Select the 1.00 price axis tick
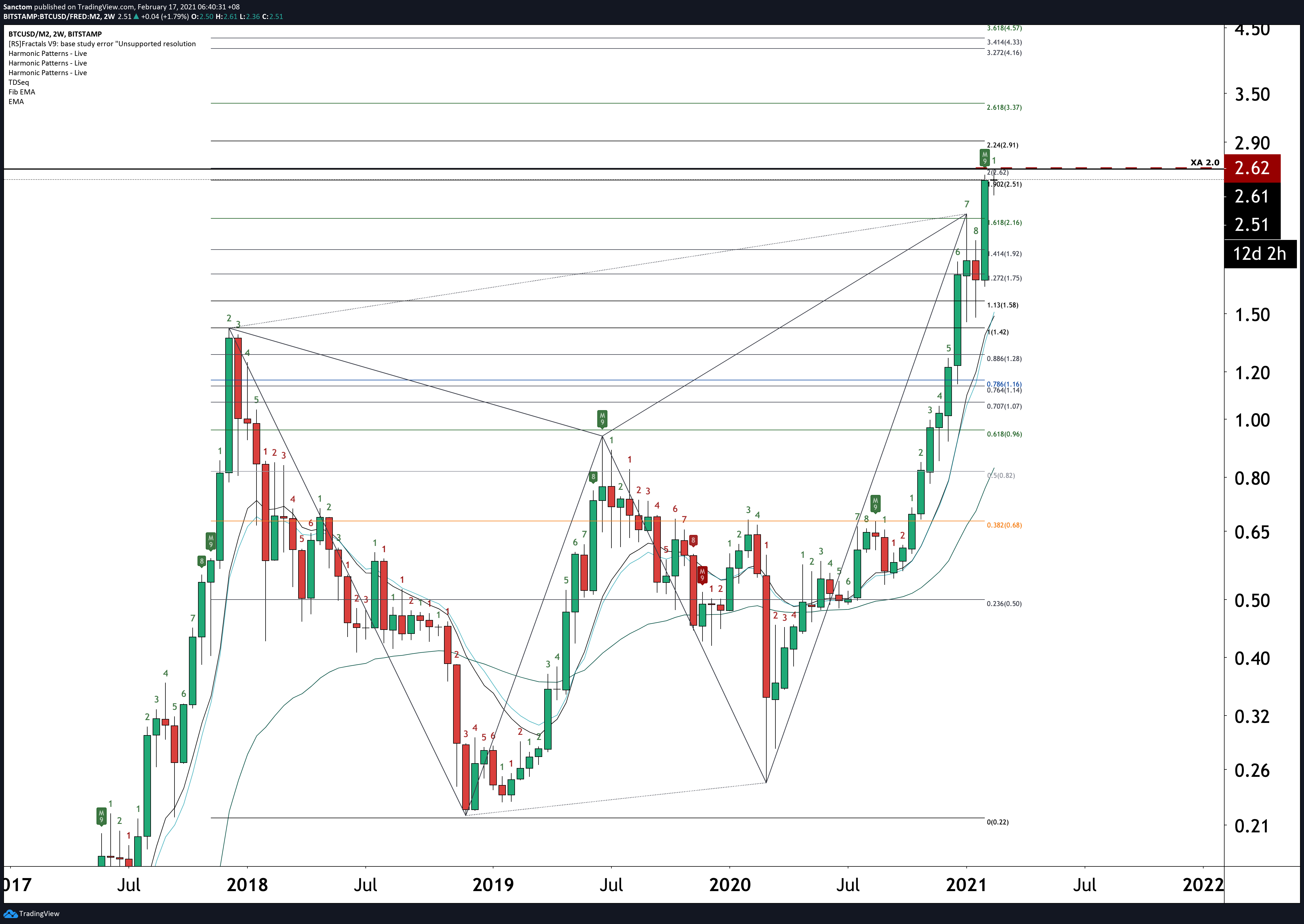Screen dimensions: 1304x924 pyautogui.click(x=1252, y=420)
